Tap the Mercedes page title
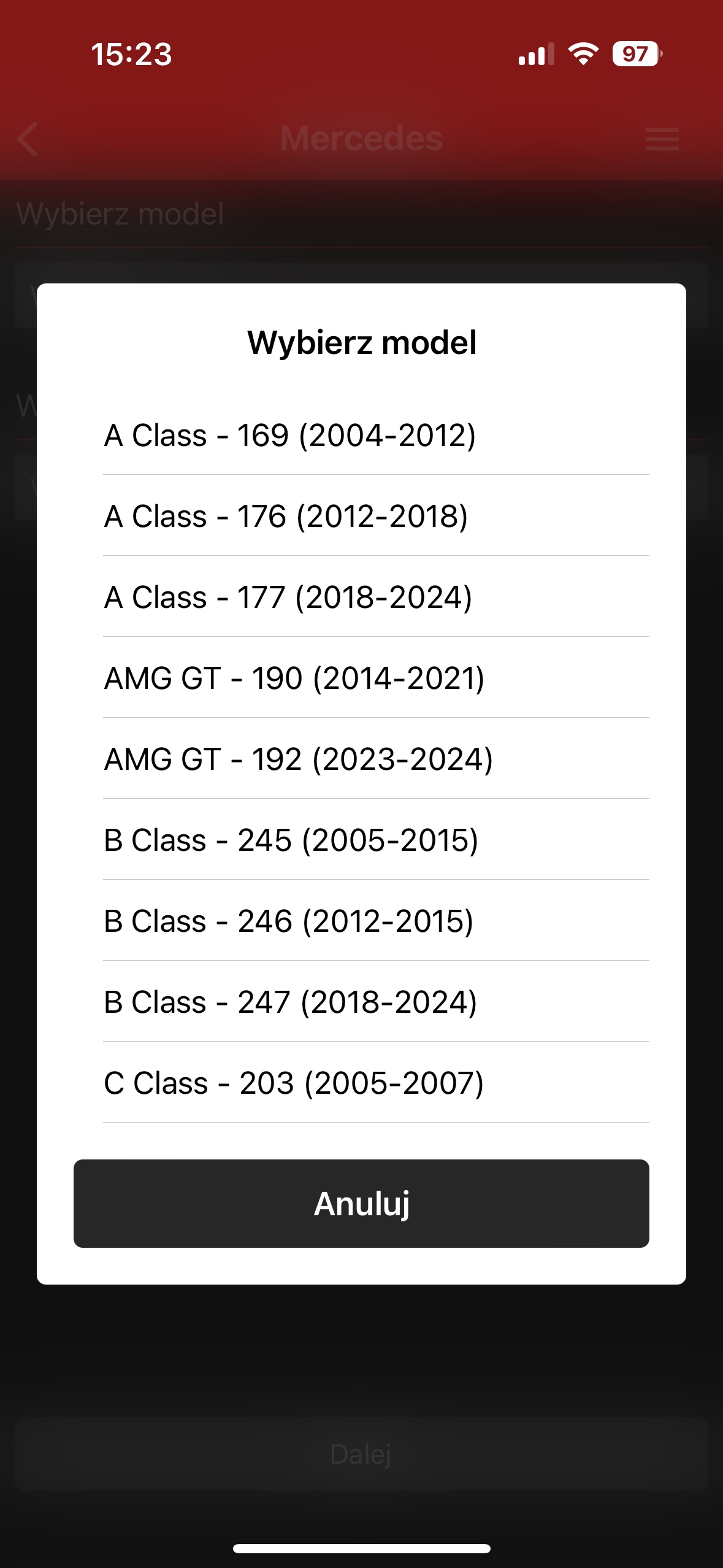 pyautogui.click(x=361, y=139)
